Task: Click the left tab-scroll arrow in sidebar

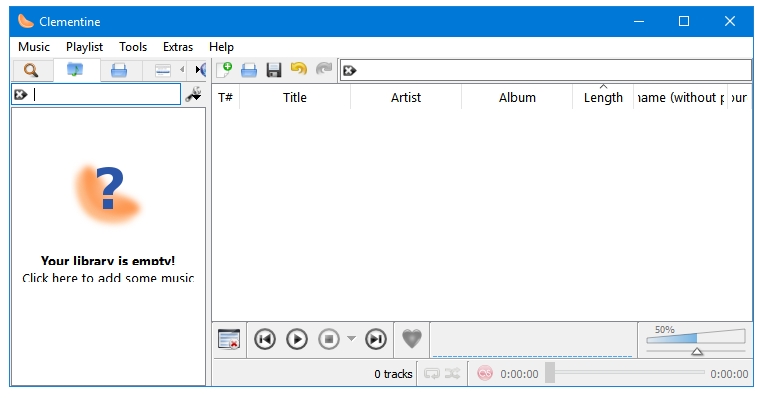Action: click(182, 70)
